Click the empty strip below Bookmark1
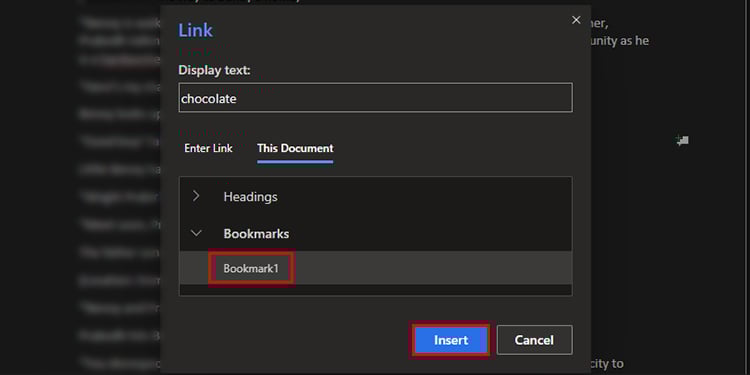Image resolution: width=750 pixels, height=375 pixels. tap(375, 290)
